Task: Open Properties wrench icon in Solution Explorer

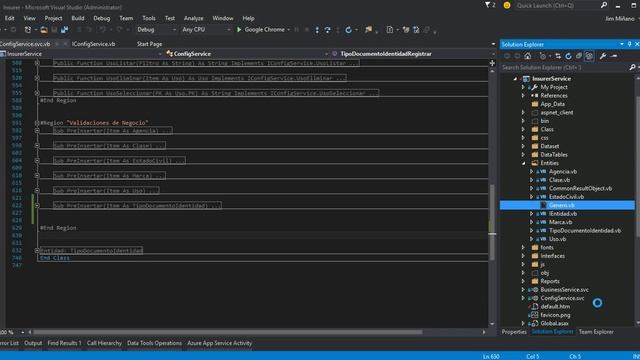Action: (x=603, y=56)
